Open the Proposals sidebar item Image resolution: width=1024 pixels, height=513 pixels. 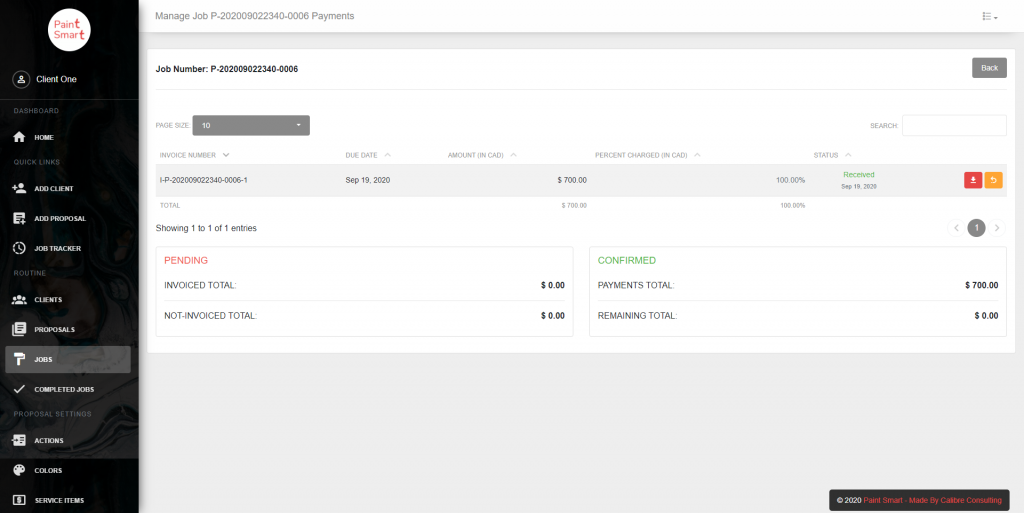tap(54, 329)
